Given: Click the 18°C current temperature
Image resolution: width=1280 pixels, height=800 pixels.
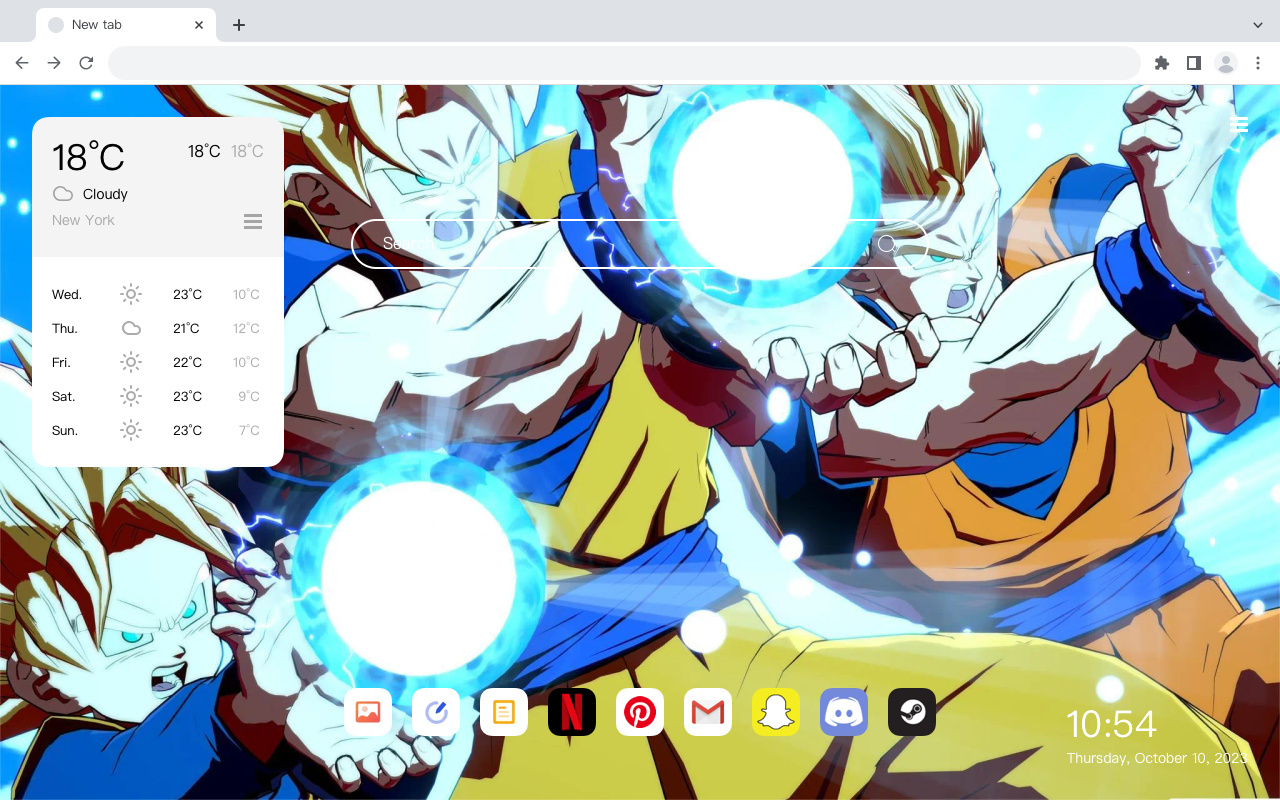Looking at the screenshot, I should click(88, 157).
